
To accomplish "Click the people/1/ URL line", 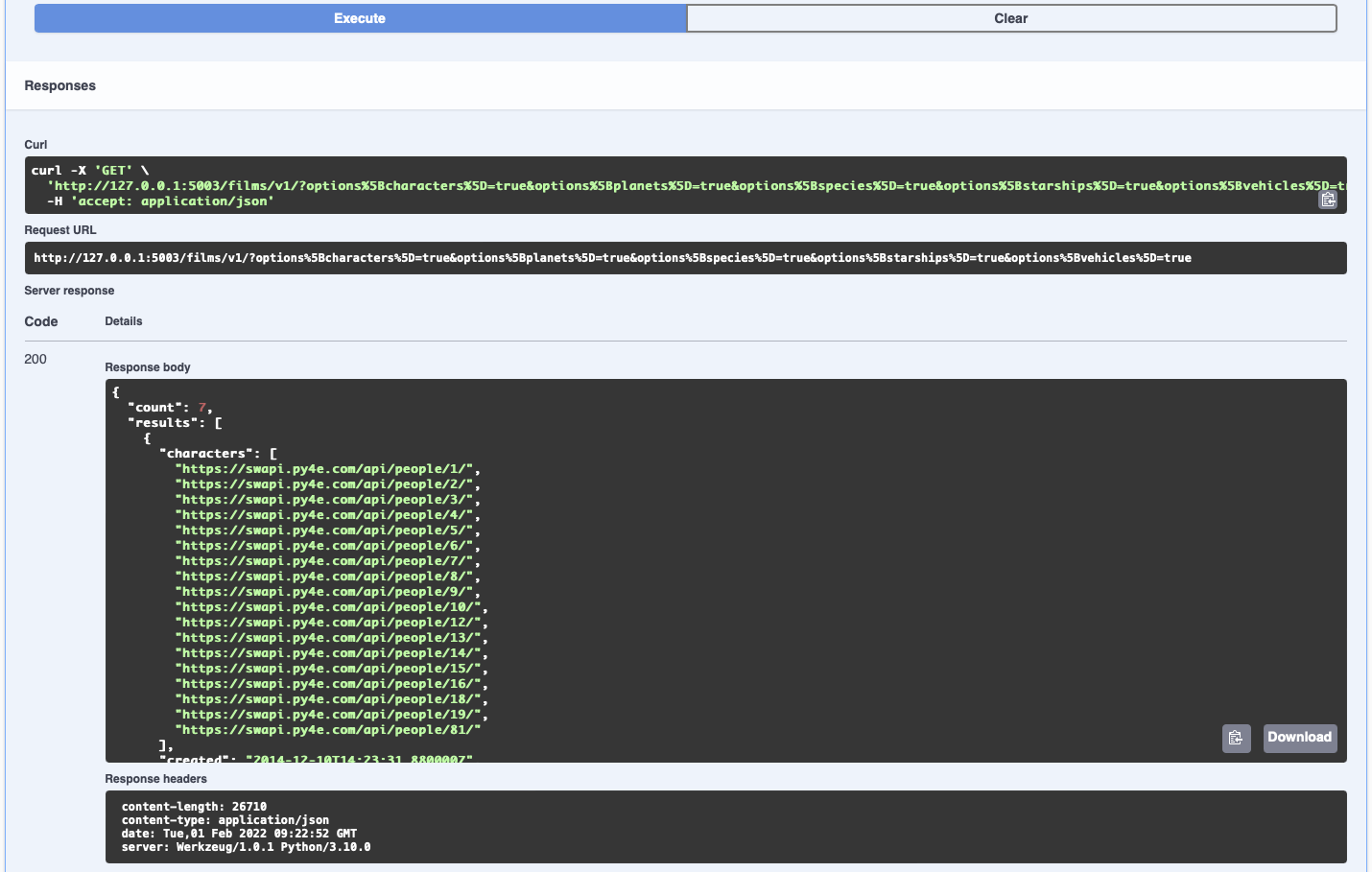I will [327, 469].
